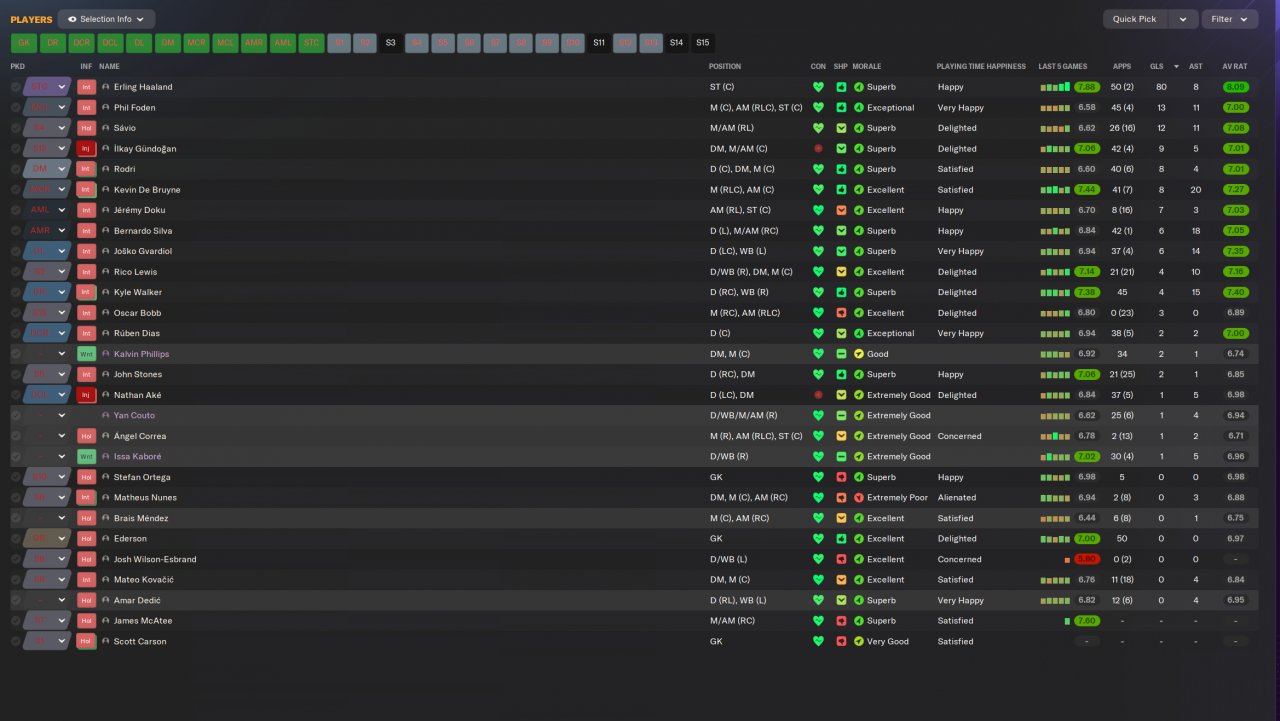
Task: Click Scott Carson's morale icon
Action: [x=859, y=642]
